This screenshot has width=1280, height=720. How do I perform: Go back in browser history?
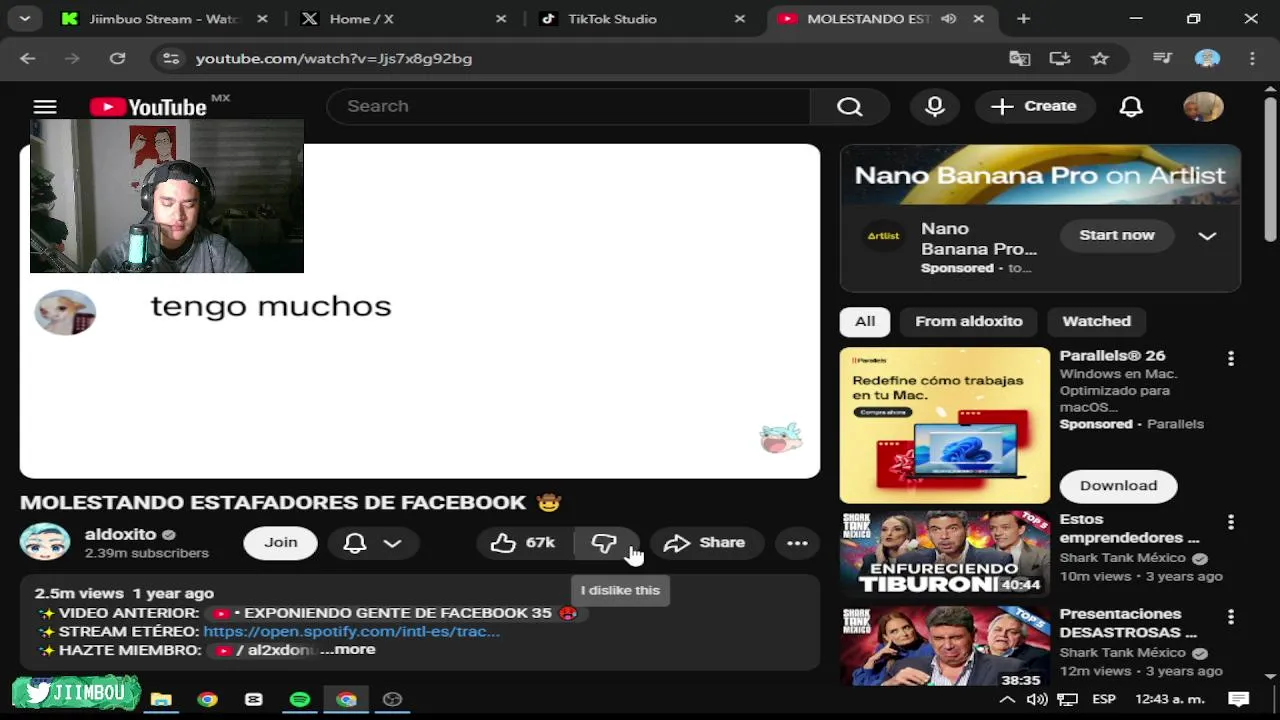[x=27, y=58]
